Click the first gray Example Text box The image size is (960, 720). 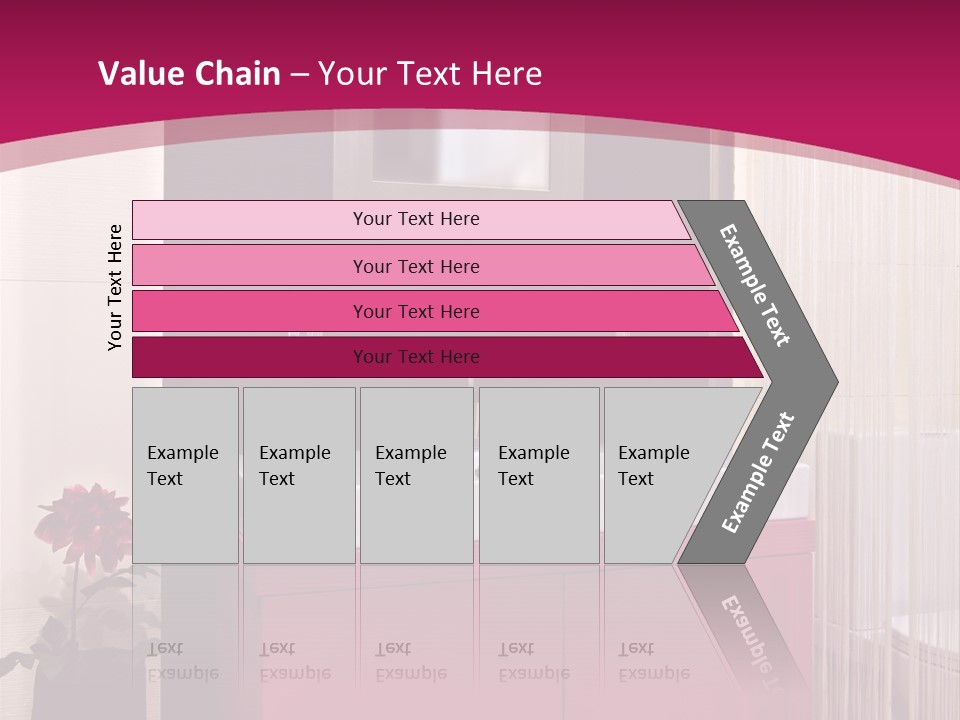pyautogui.click(x=186, y=475)
